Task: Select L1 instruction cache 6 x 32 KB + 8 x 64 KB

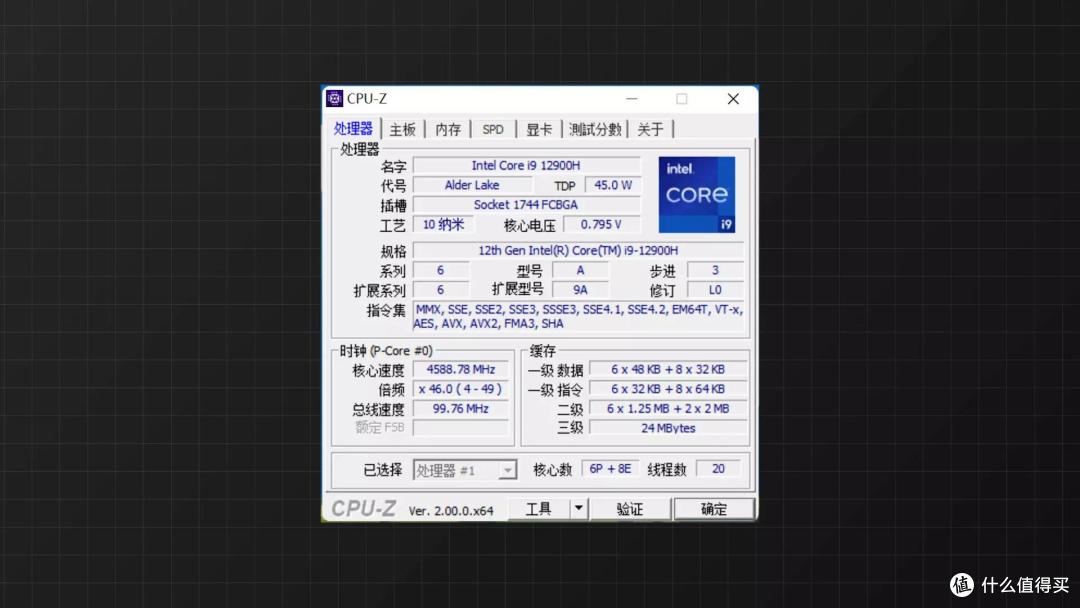Action: point(667,389)
